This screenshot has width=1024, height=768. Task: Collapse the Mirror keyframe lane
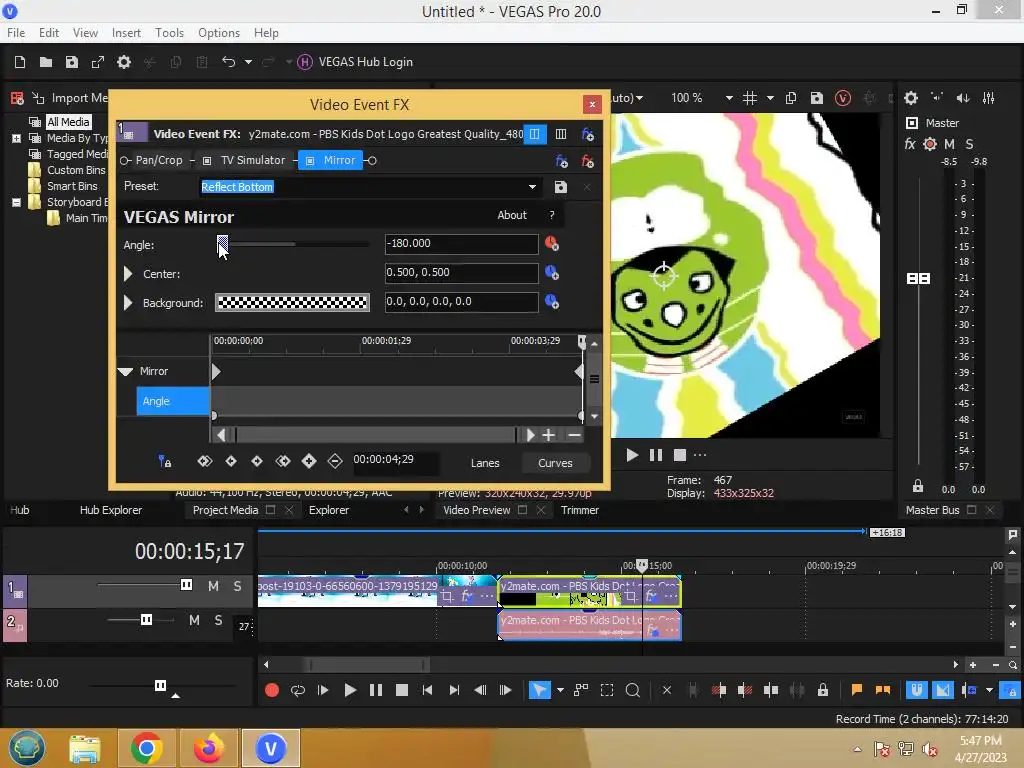point(125,372)
